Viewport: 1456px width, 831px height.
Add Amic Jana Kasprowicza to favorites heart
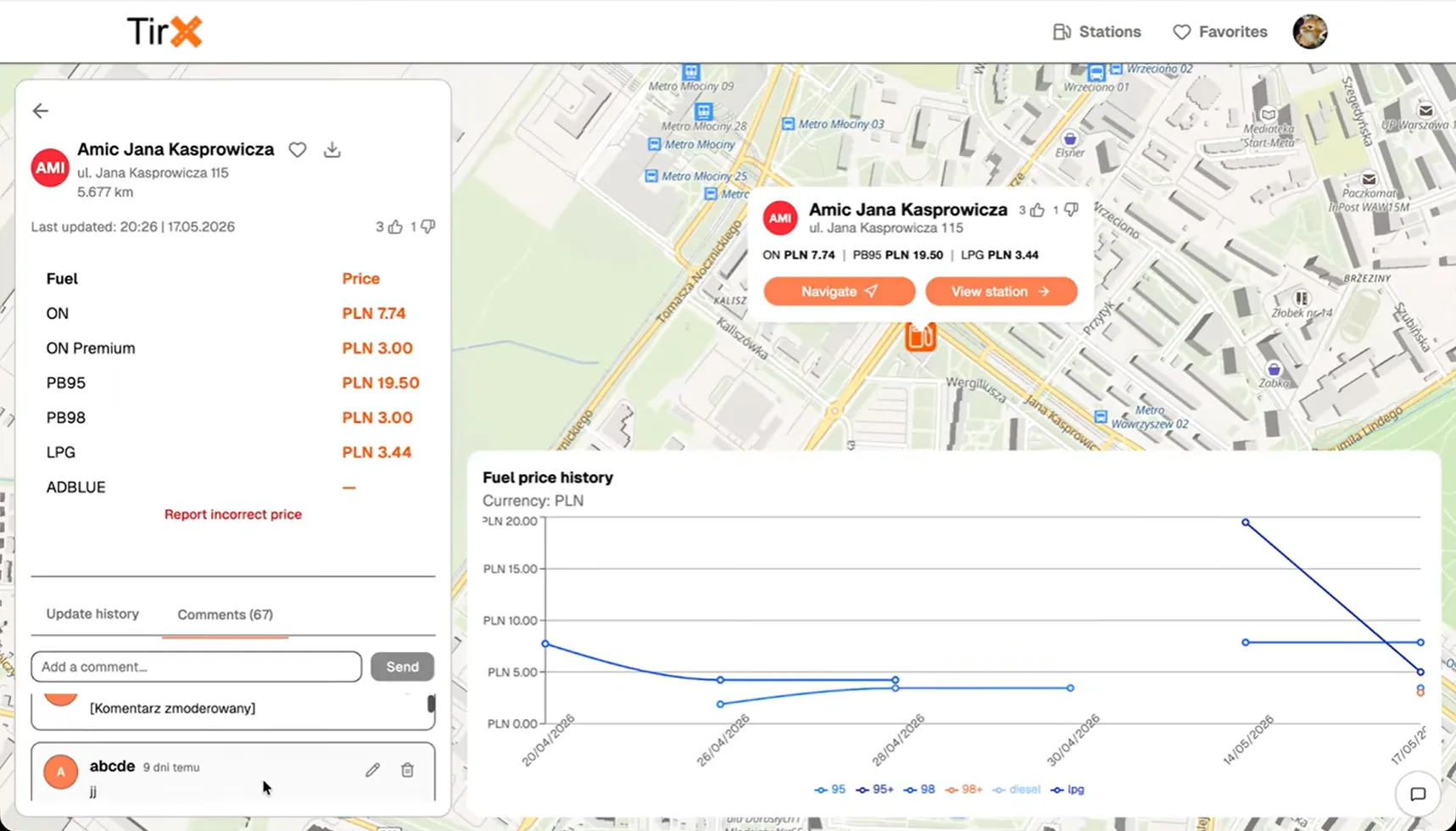298,150
